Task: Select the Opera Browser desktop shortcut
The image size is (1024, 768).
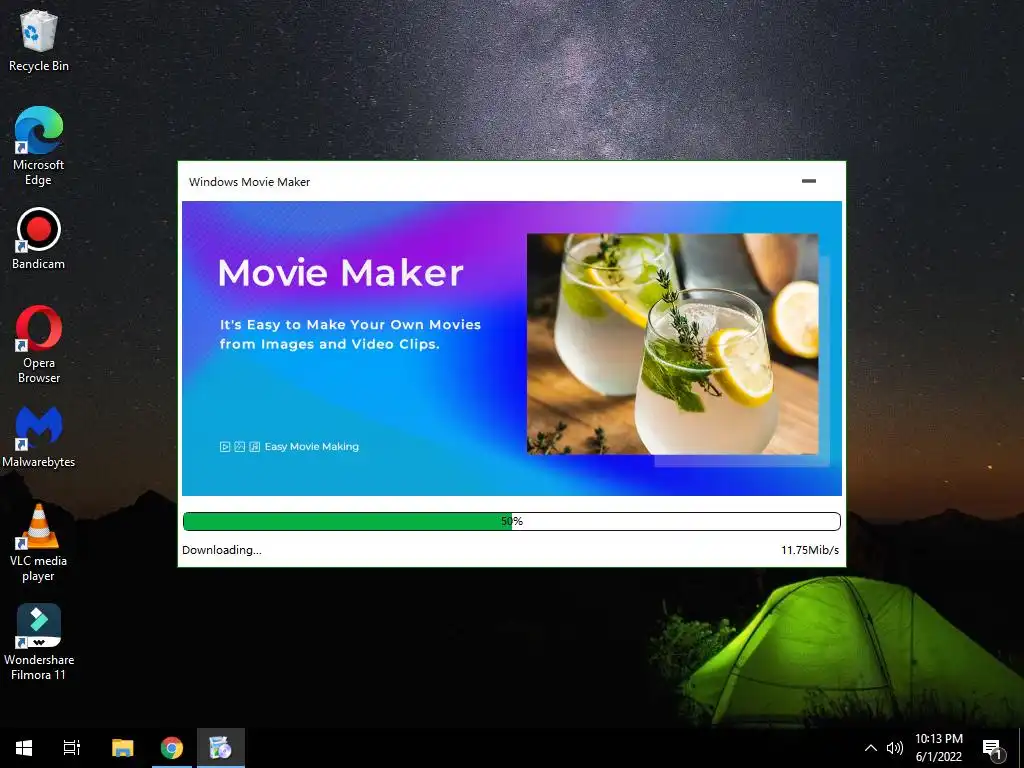Action: [39, 344]
